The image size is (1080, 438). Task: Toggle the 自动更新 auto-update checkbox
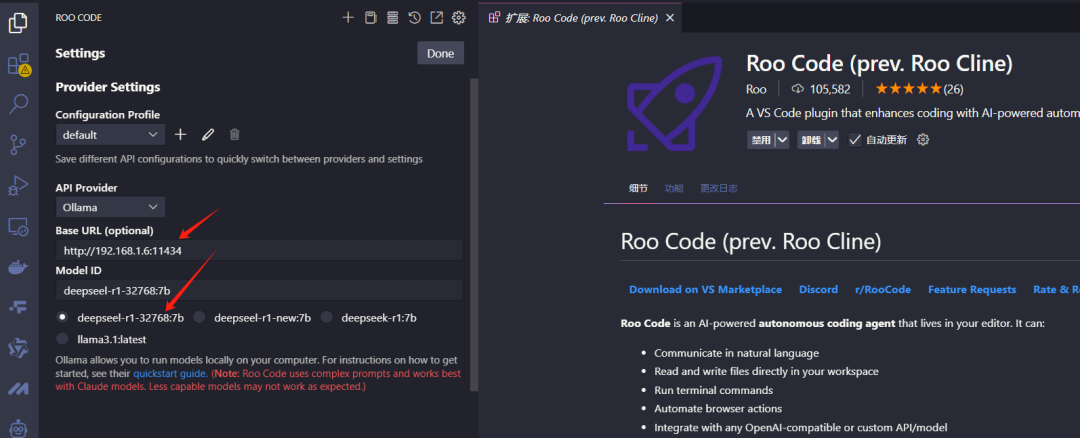855,140
